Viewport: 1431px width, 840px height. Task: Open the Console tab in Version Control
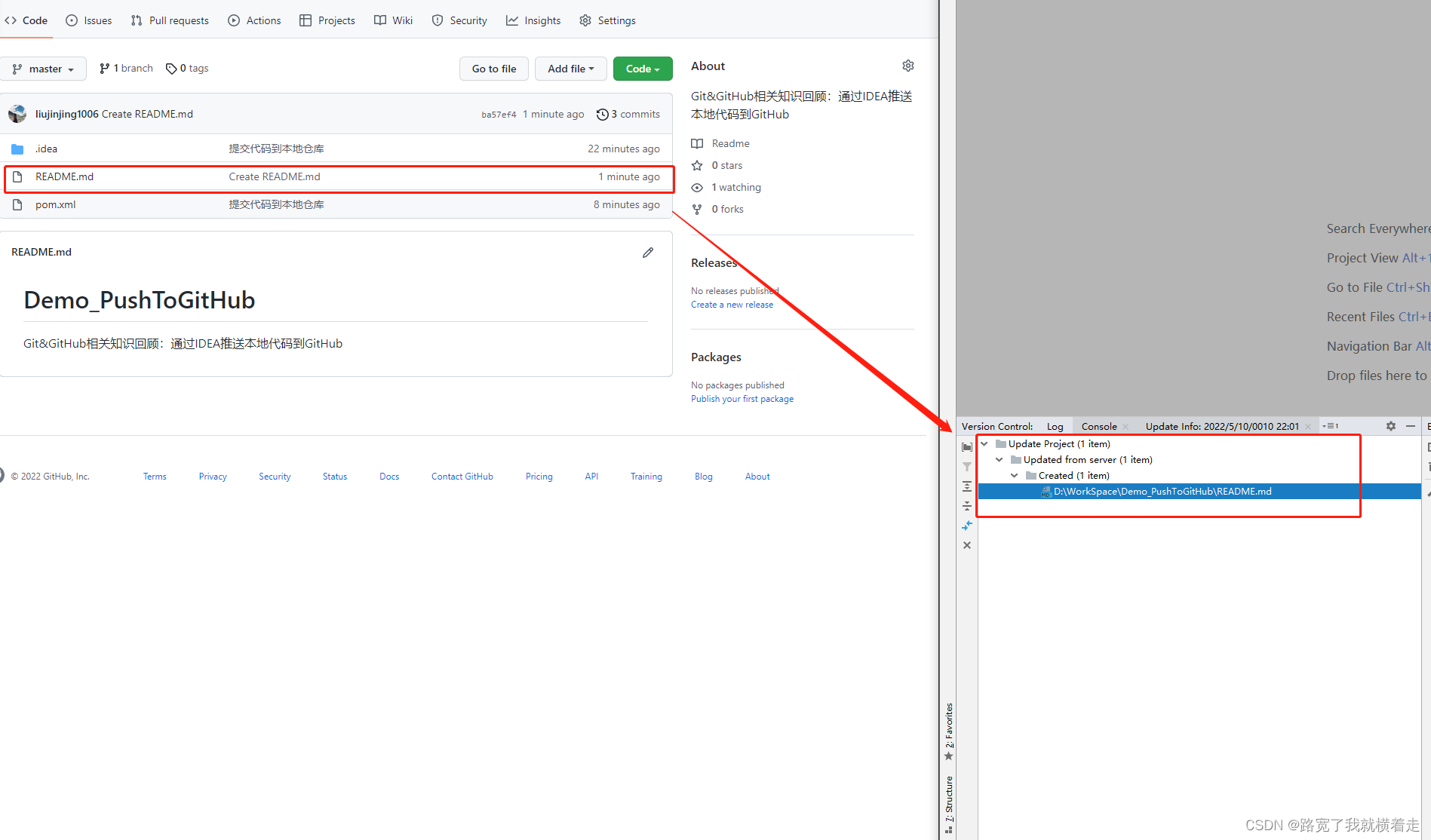(x=1099, y=427)
